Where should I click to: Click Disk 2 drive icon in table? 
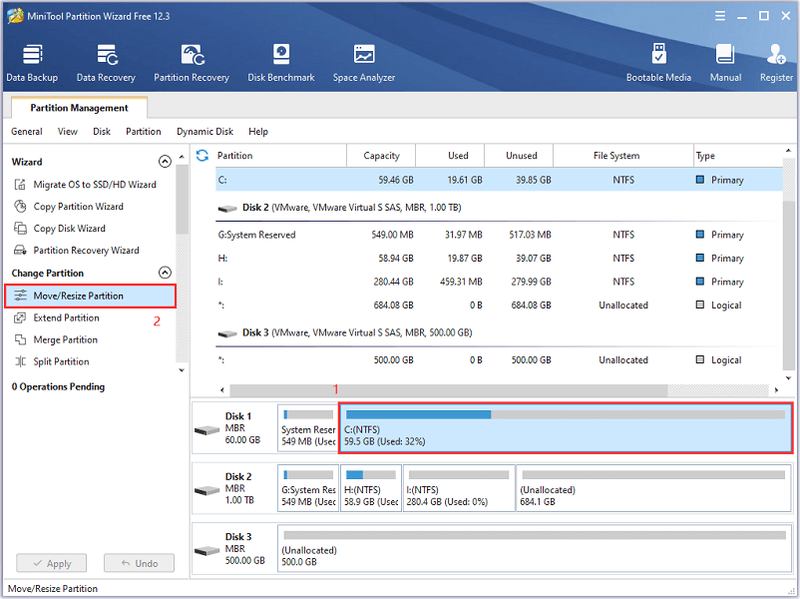[228, 209]
